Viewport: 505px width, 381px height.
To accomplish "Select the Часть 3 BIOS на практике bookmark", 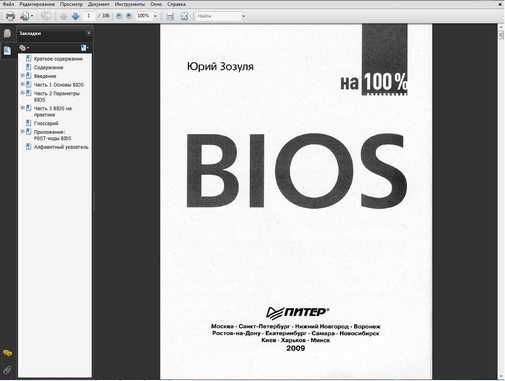I will coord(53,111).
